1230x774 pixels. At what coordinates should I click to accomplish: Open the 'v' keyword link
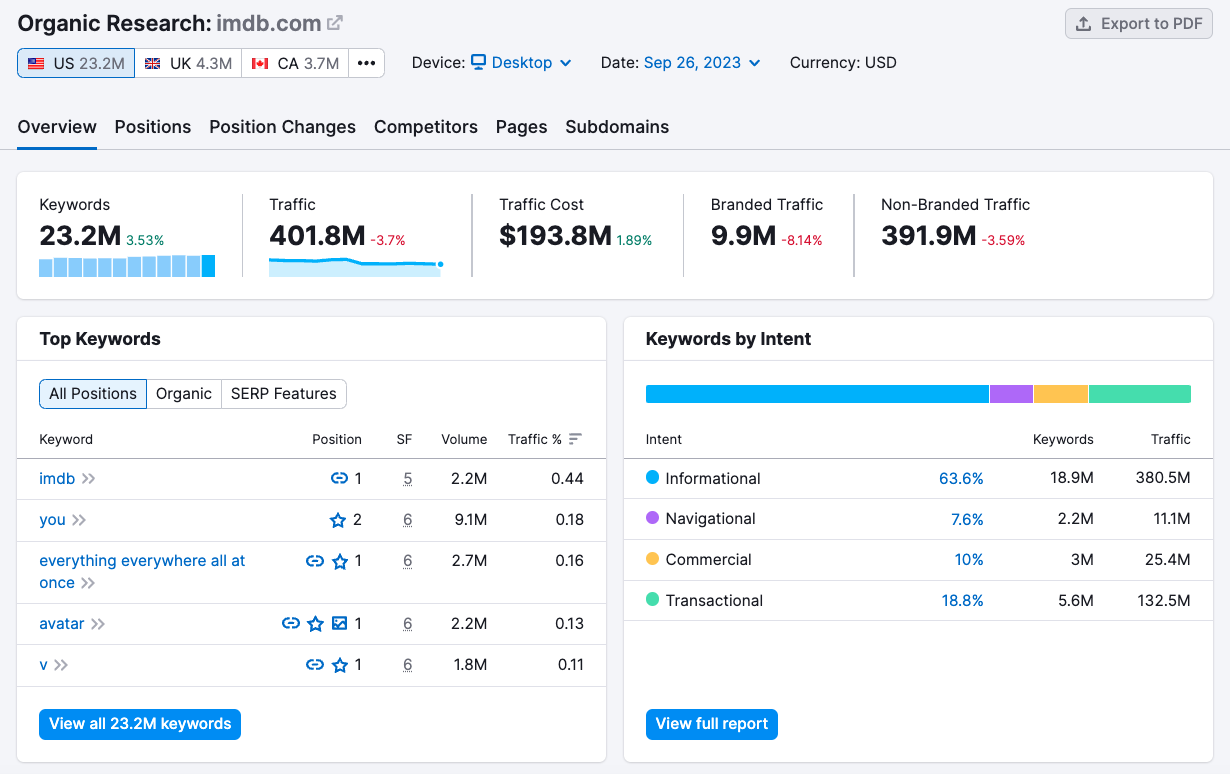click(x=43, y=664)
